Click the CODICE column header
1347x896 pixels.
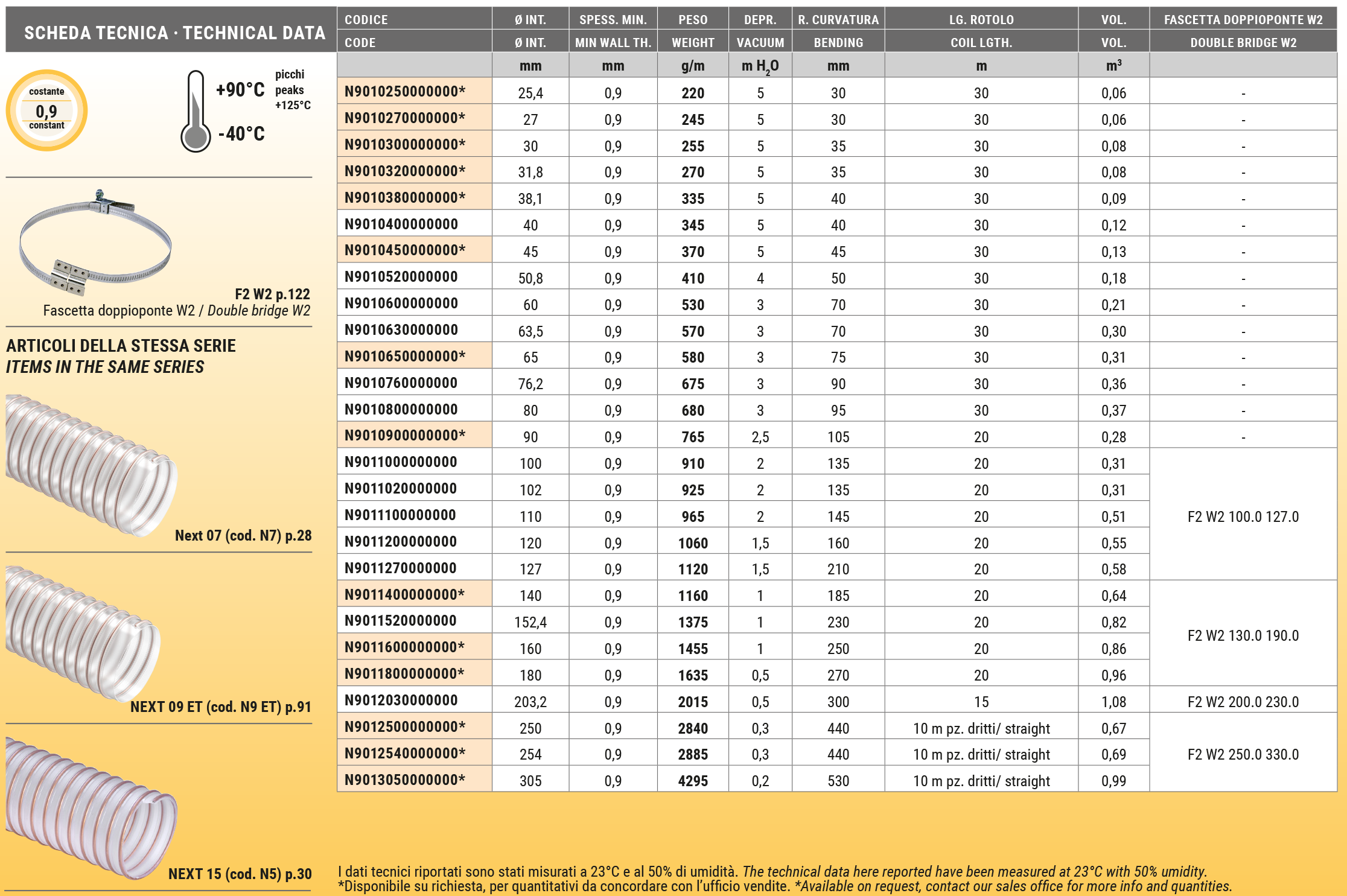366,20
